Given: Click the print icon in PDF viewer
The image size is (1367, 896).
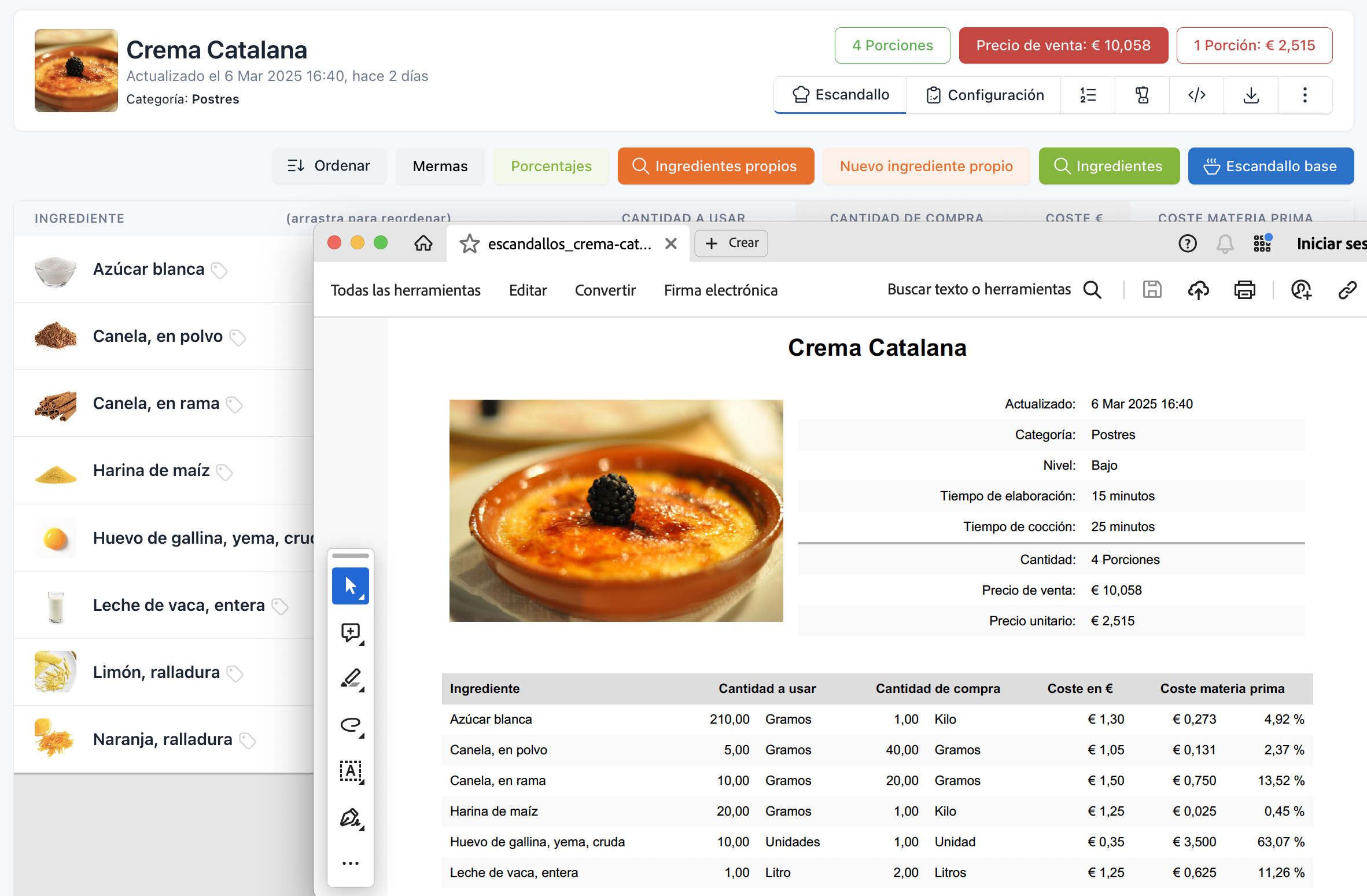Looking at the screenshot, I should [x=1244, y=290].
